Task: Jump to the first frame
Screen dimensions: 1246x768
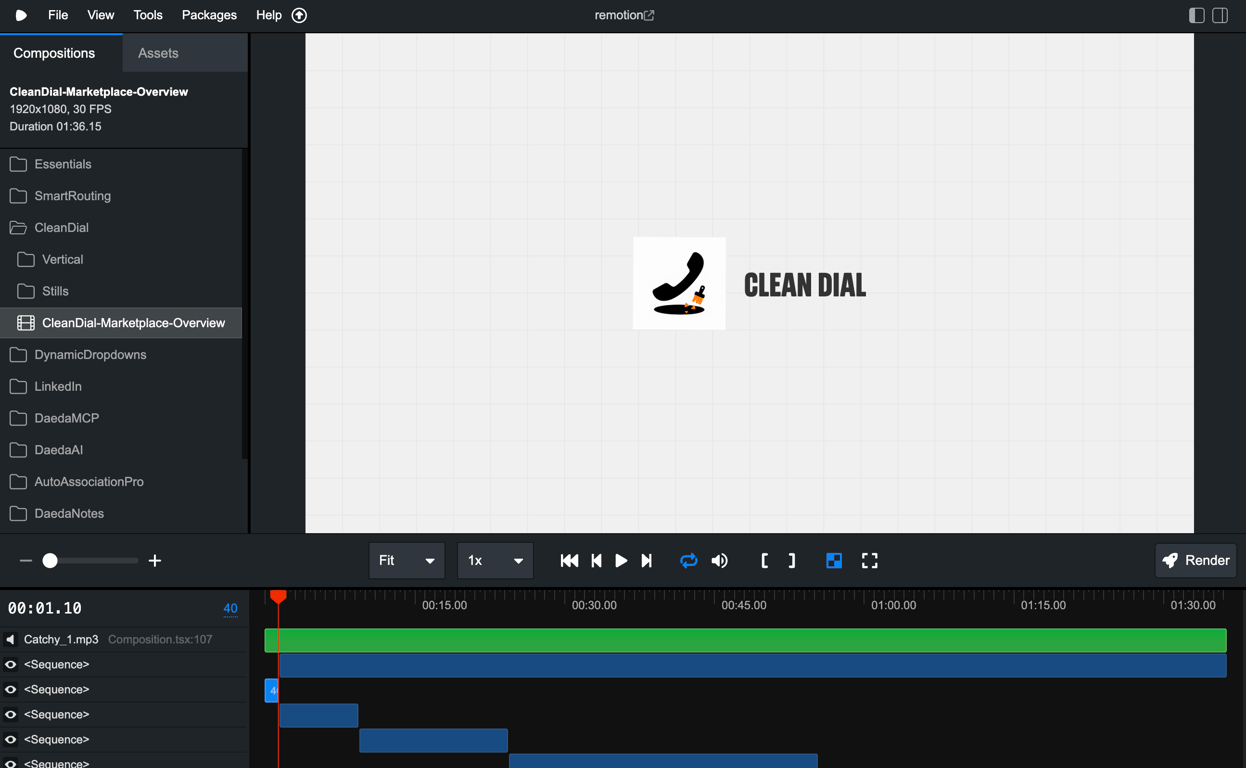Action: point(569,560)
